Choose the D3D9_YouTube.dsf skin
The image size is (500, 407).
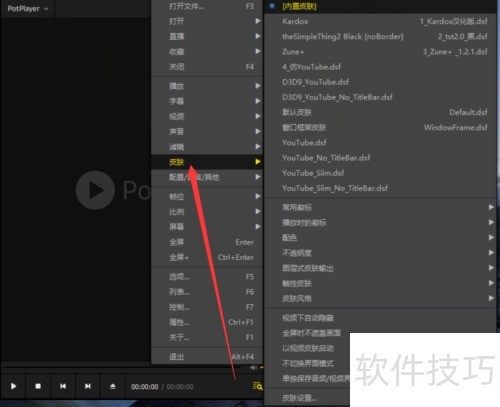tap(380, 82)
